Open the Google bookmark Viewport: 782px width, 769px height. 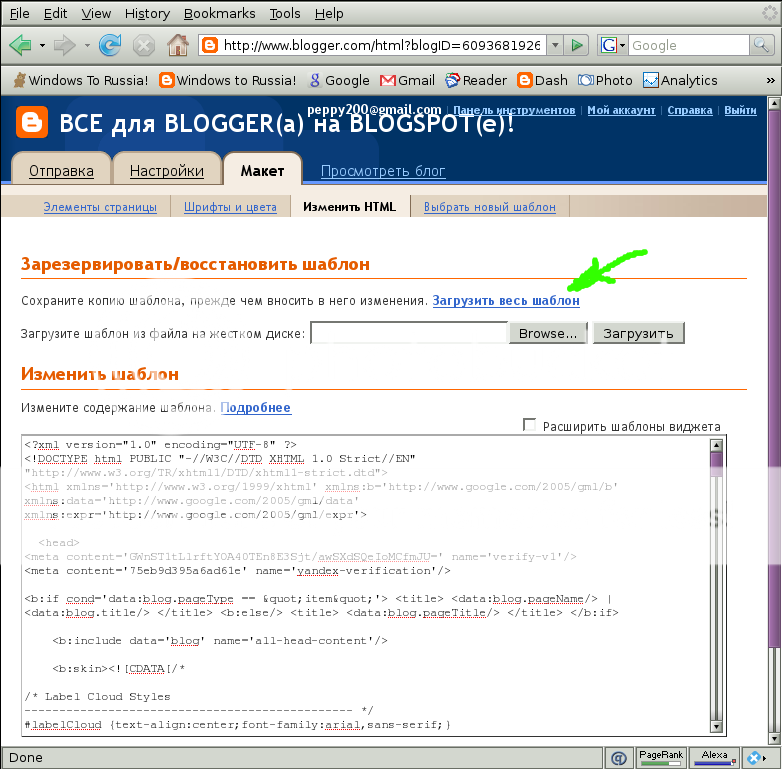pos(339,80)
